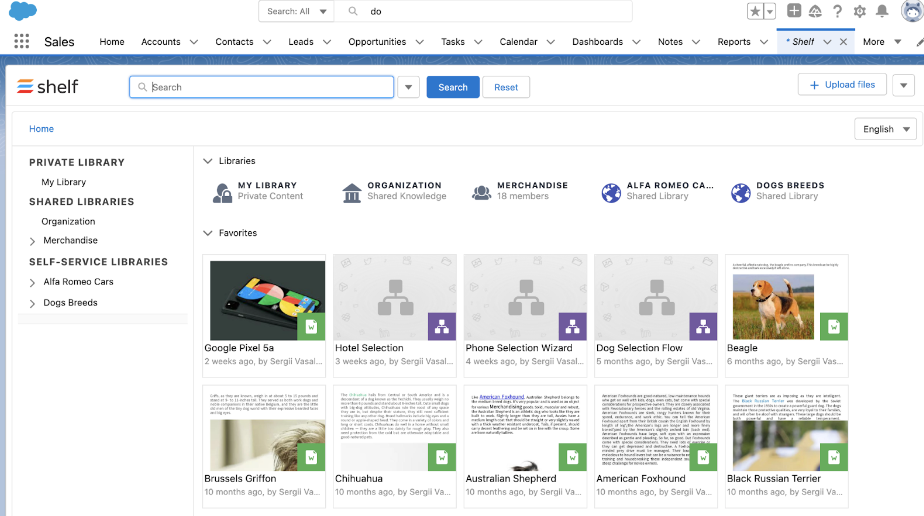Click the Upload files button
This screenshot has height=516, width=924.
click(x=842, y=85)
